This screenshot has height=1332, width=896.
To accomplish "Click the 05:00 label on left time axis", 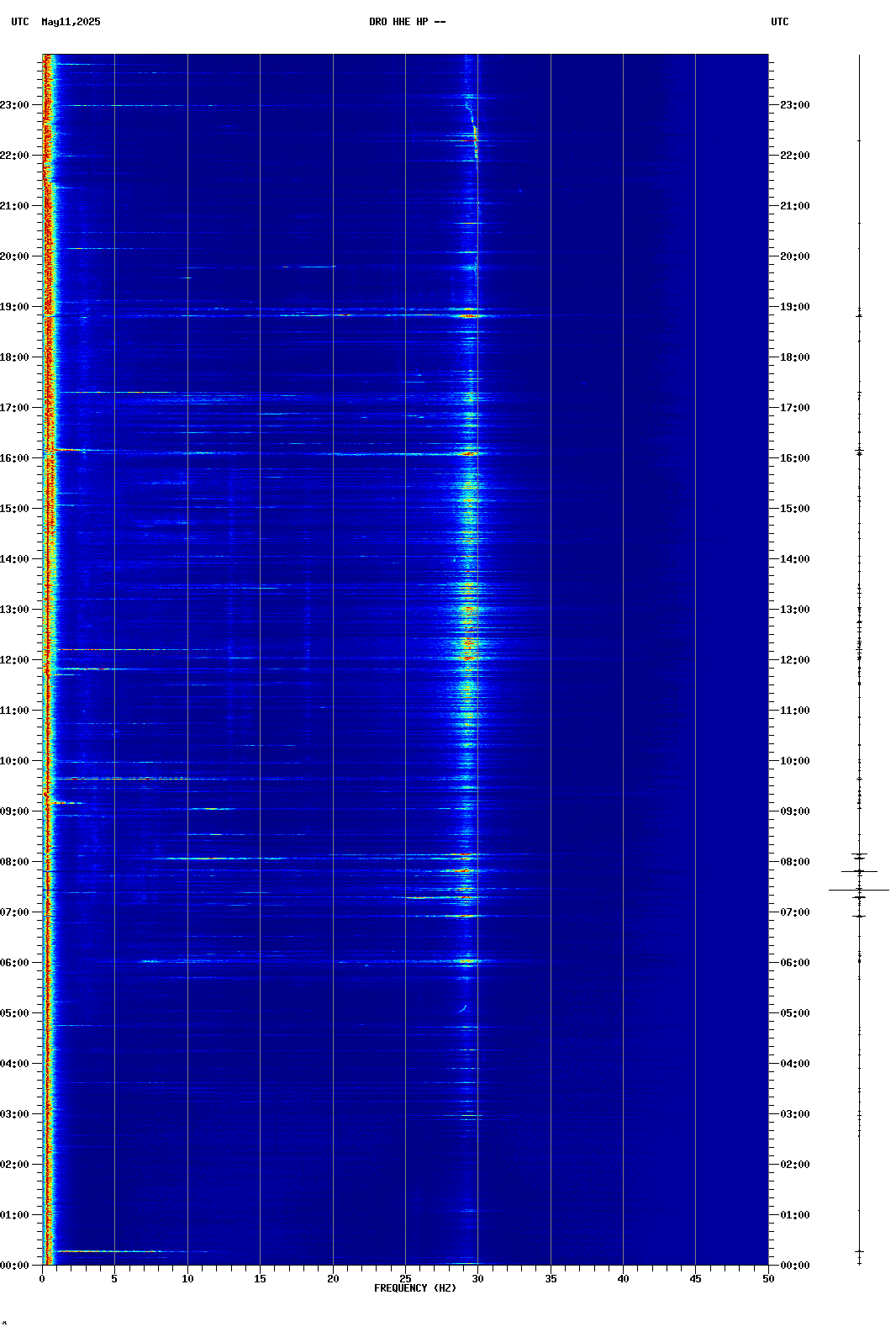I will [x=14, y=1013].
